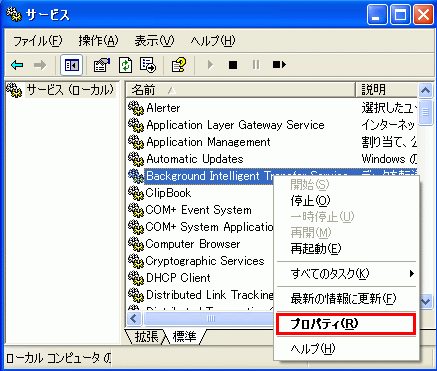
Task: Select サービス (ローカル) tree node
Action: pyautogui.click(x=70, y=90)
